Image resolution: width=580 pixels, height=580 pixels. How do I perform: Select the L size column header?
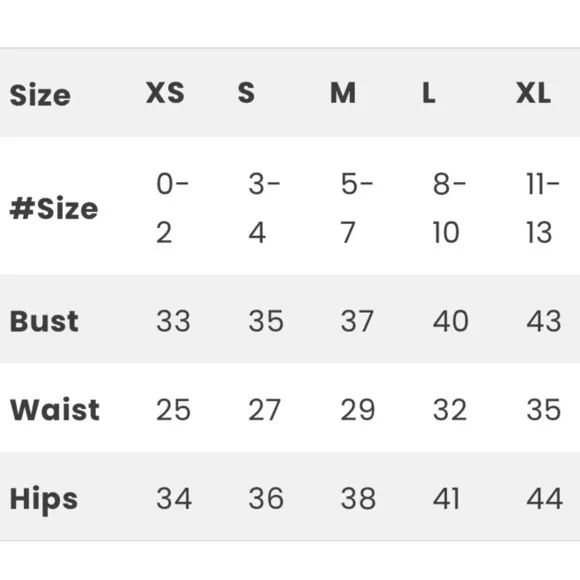pos(429,92)
